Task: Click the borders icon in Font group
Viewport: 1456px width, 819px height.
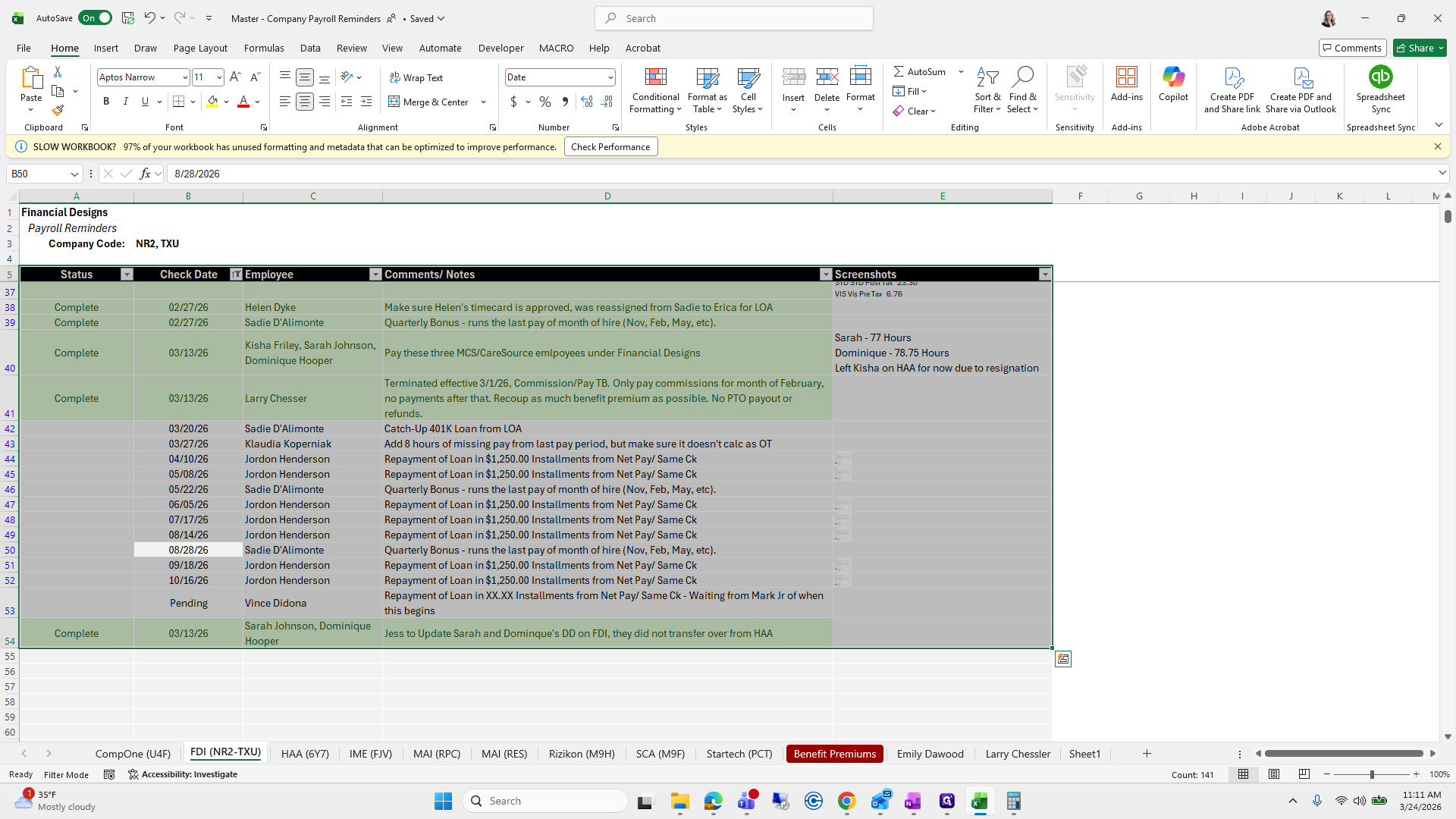Action: 179,102
